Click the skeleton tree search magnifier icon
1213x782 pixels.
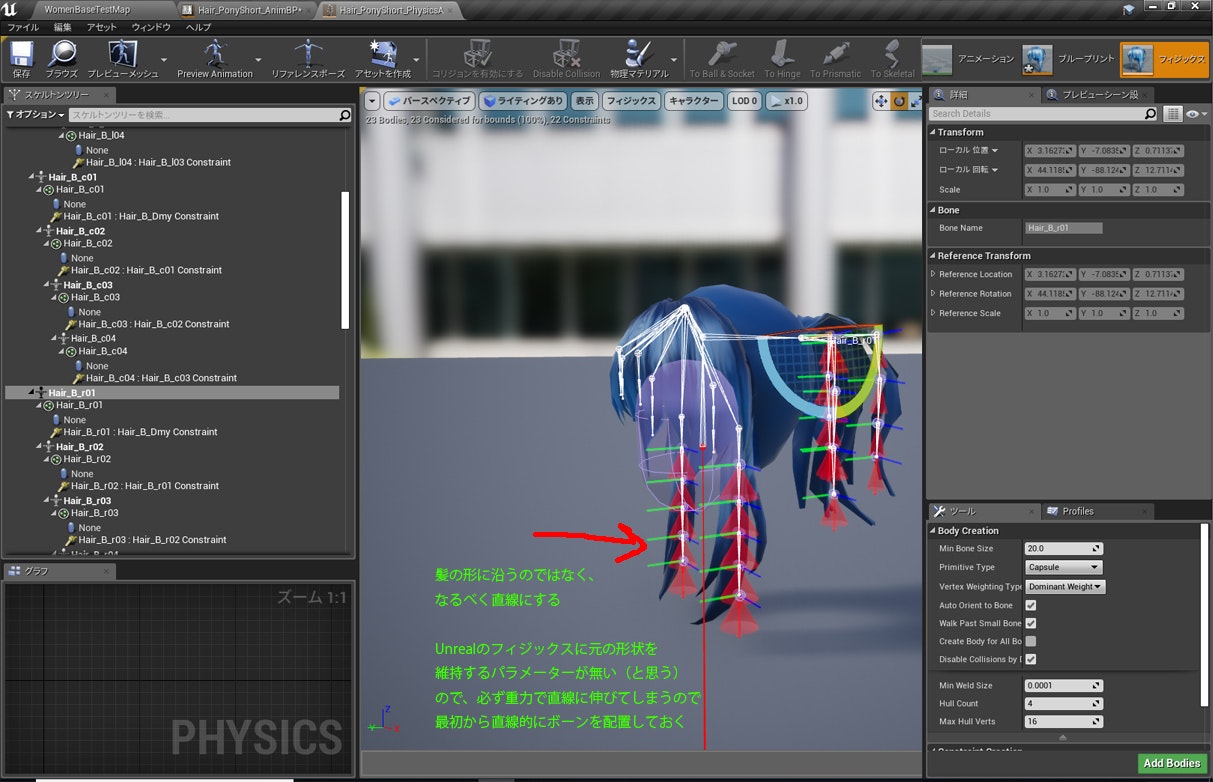coord(345,116)
